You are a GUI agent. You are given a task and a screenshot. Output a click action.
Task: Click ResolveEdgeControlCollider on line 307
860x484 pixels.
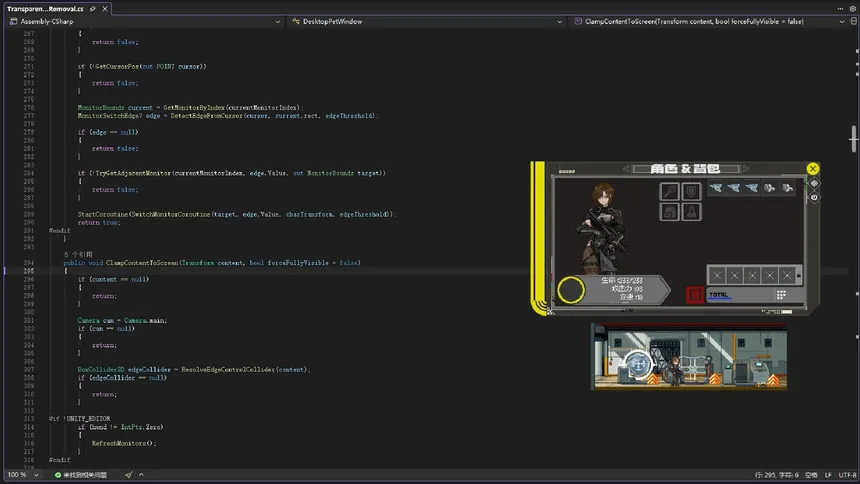click(228, 369)
